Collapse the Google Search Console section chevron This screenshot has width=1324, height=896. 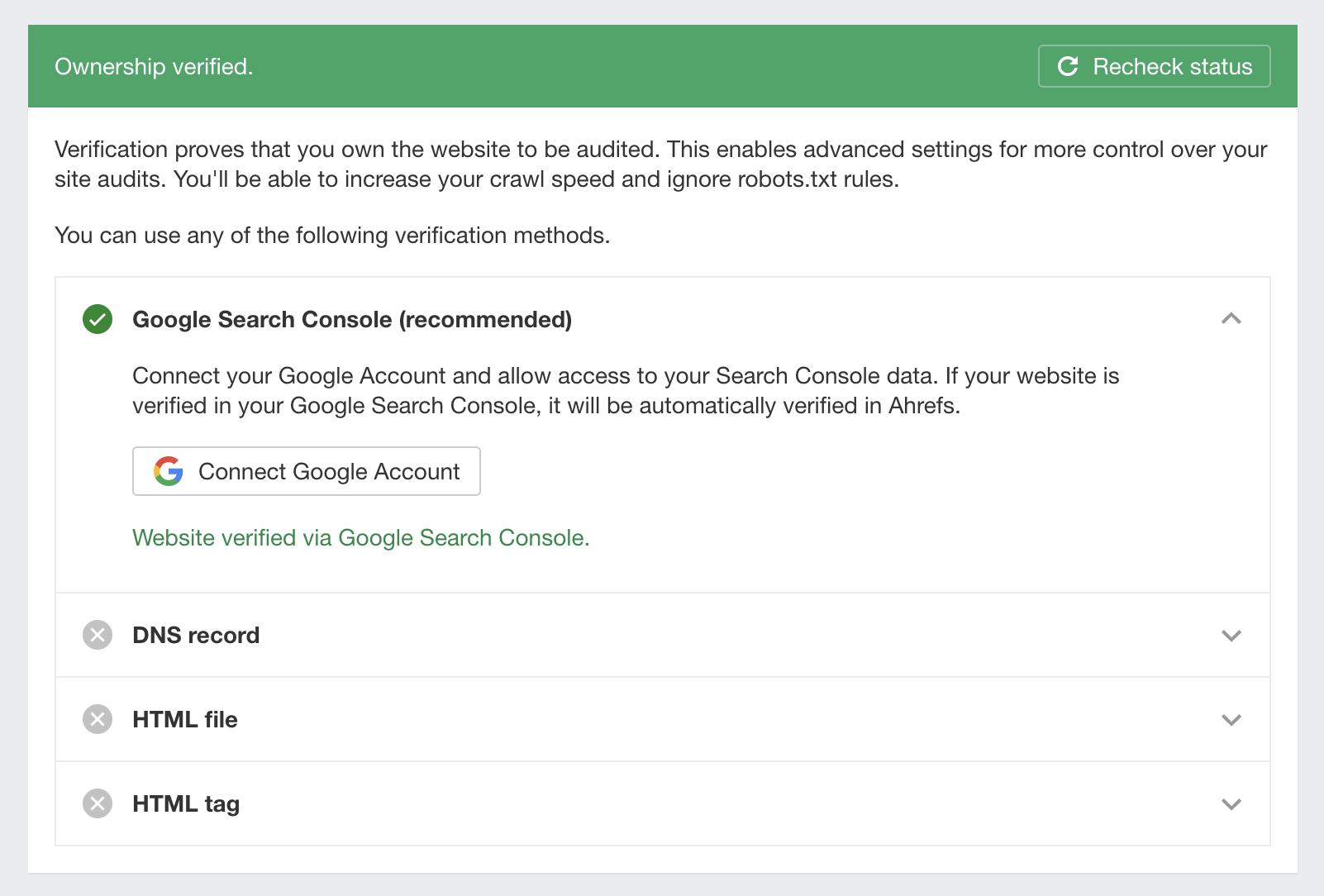[1231, 318]
